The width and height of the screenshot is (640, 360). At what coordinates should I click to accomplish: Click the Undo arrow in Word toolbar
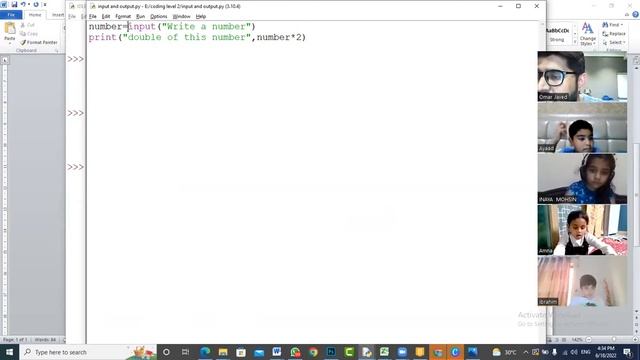(x=23, y=4)
